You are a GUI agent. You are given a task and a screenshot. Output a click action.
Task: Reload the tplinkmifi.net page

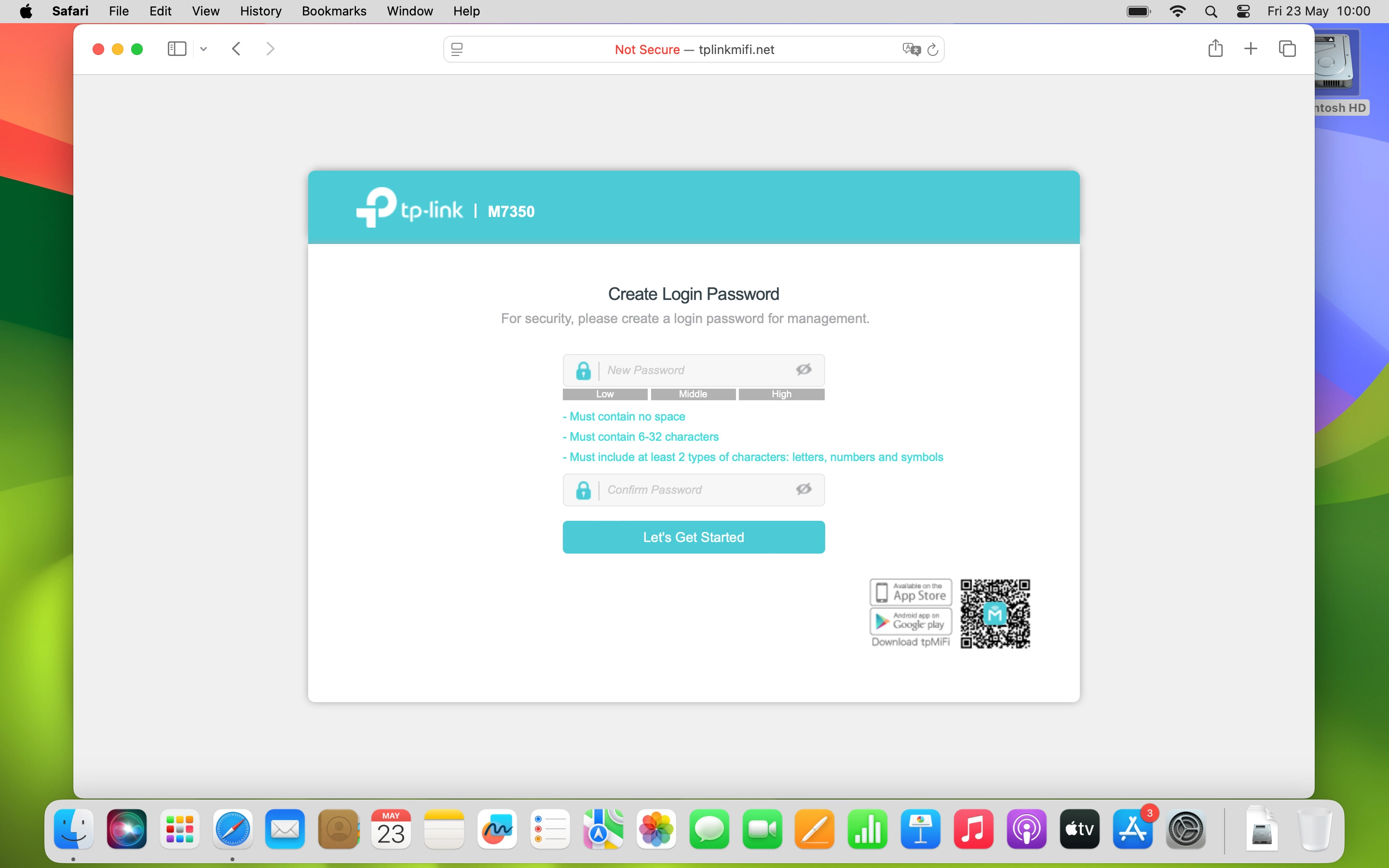932,49
